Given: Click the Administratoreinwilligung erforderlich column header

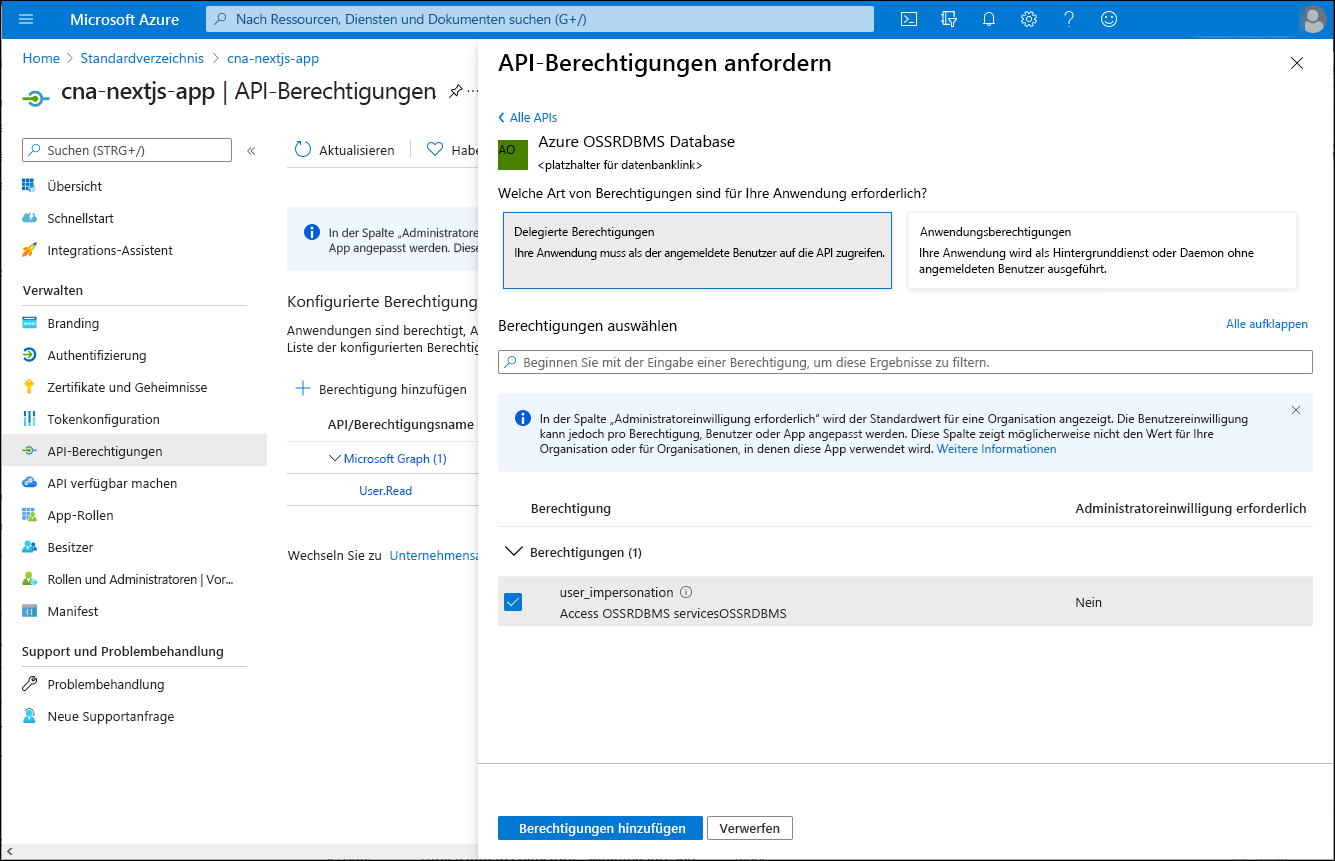Looking at the screenshot, I should pos(1190,508).
